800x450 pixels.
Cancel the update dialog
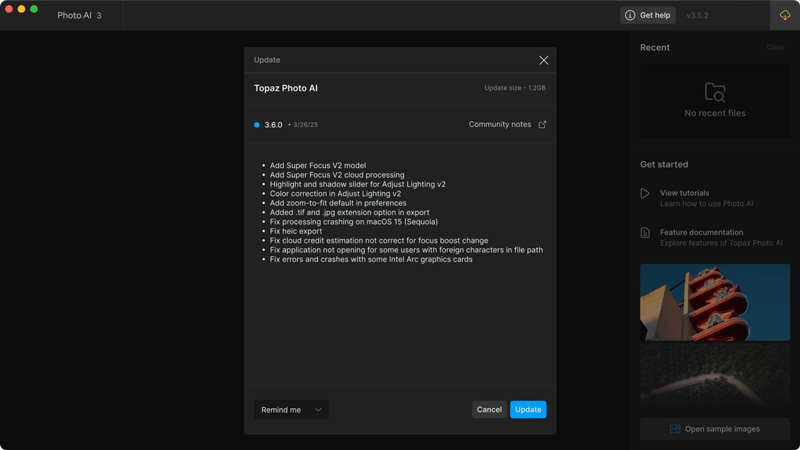point(489,409)
